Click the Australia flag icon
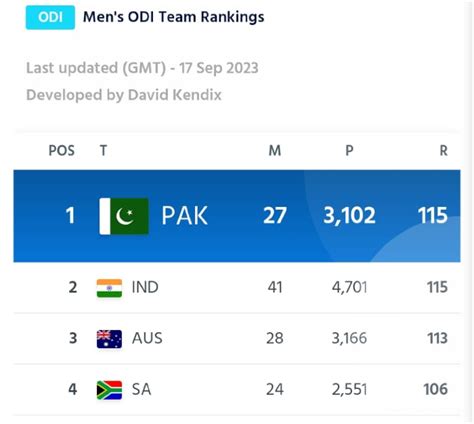474x424 pixels. coord(109,339)
